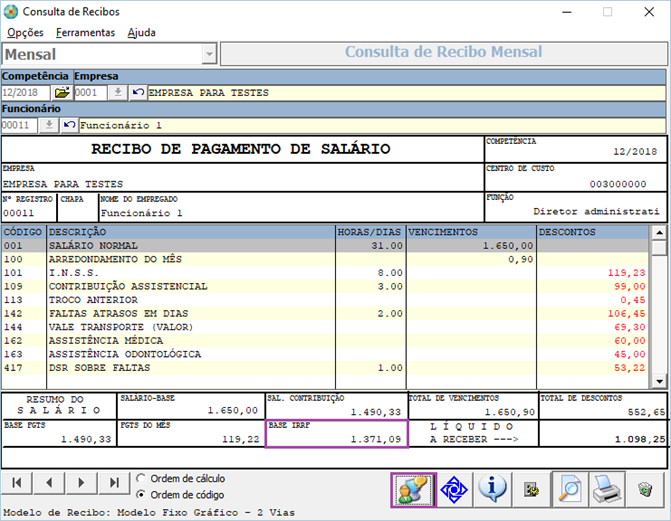Screen dimensions: 671x521
Task: Select the TROCO ANTERIOR row
Action: point(325,300)
